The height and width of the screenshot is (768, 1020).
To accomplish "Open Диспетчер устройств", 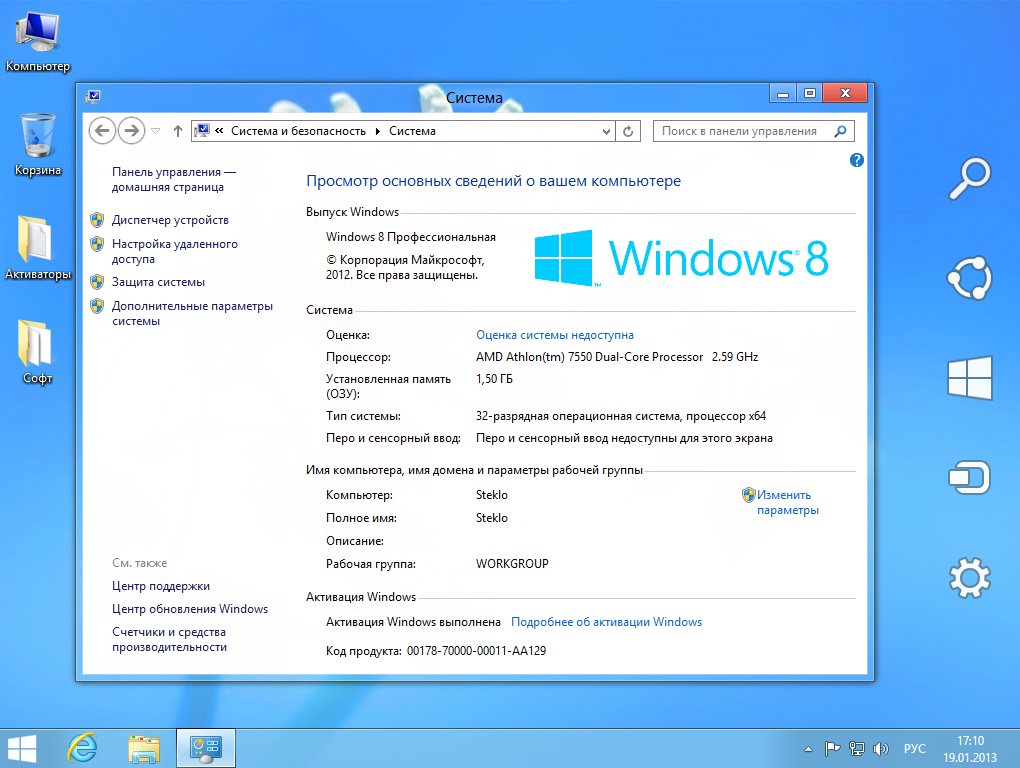I will point(170,220).
